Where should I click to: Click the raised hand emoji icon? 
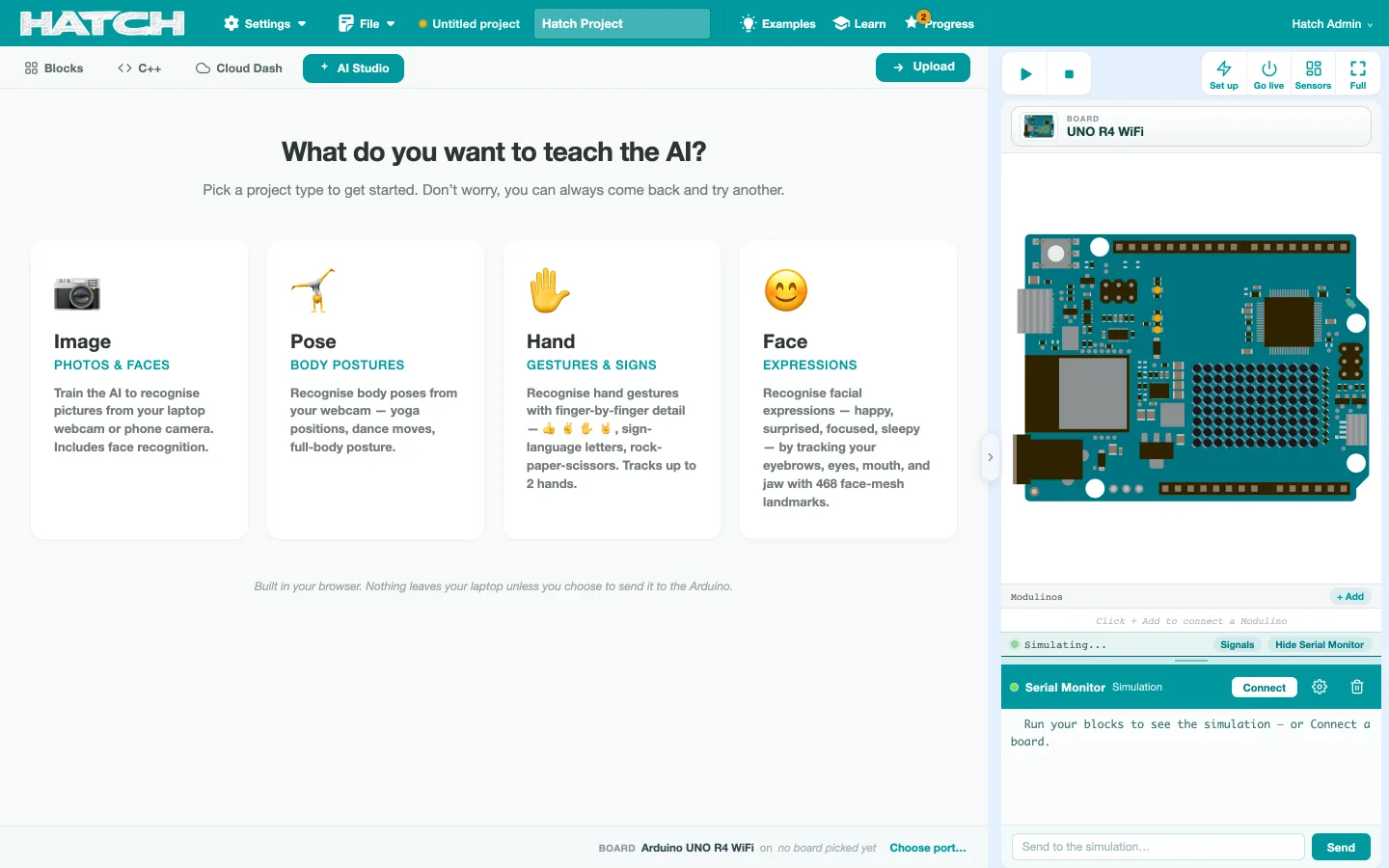coord(550,290)
